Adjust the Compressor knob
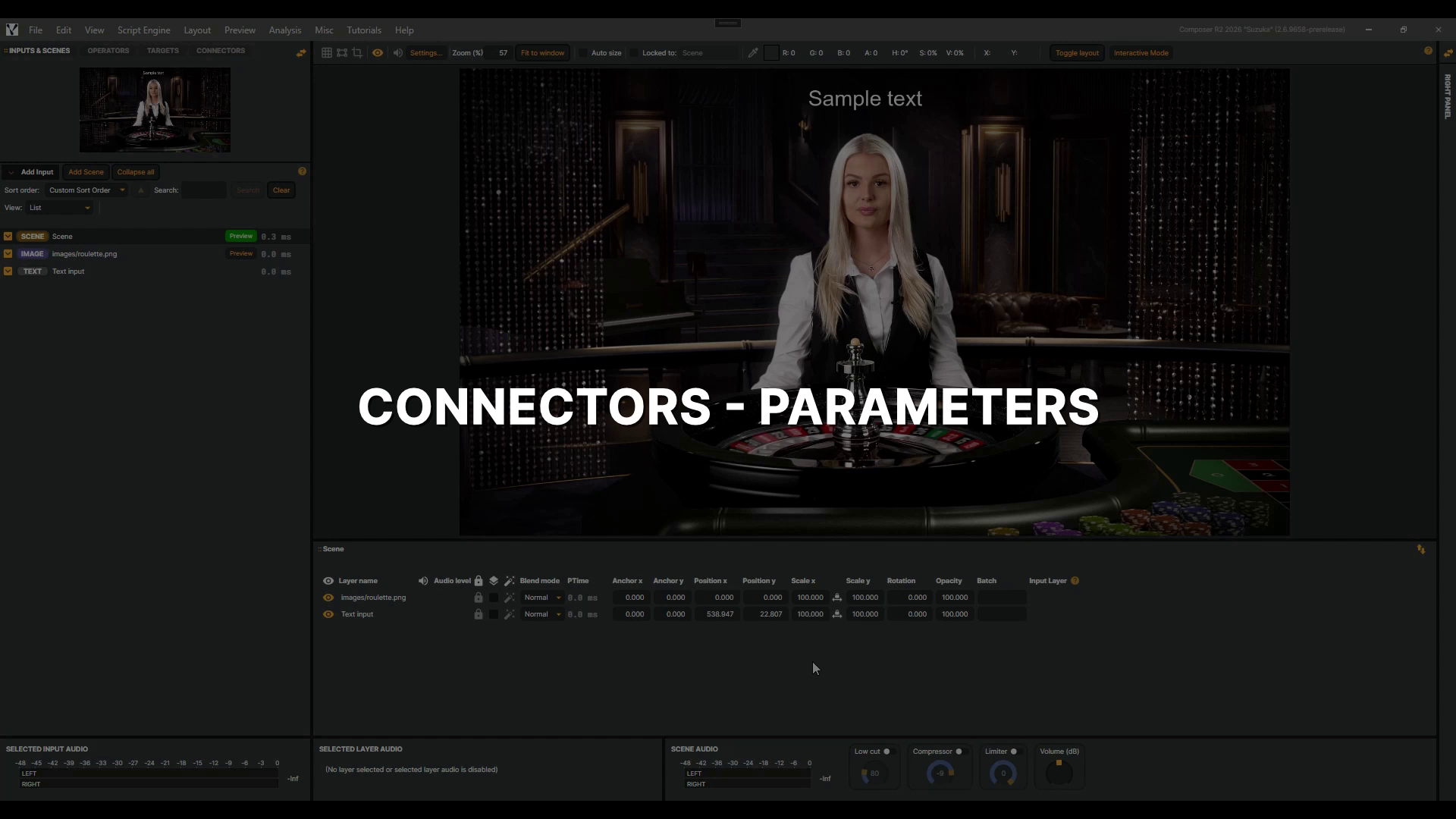Viewport: 1456px width, 819px height. pyautogui.click(x=940, y=773)
